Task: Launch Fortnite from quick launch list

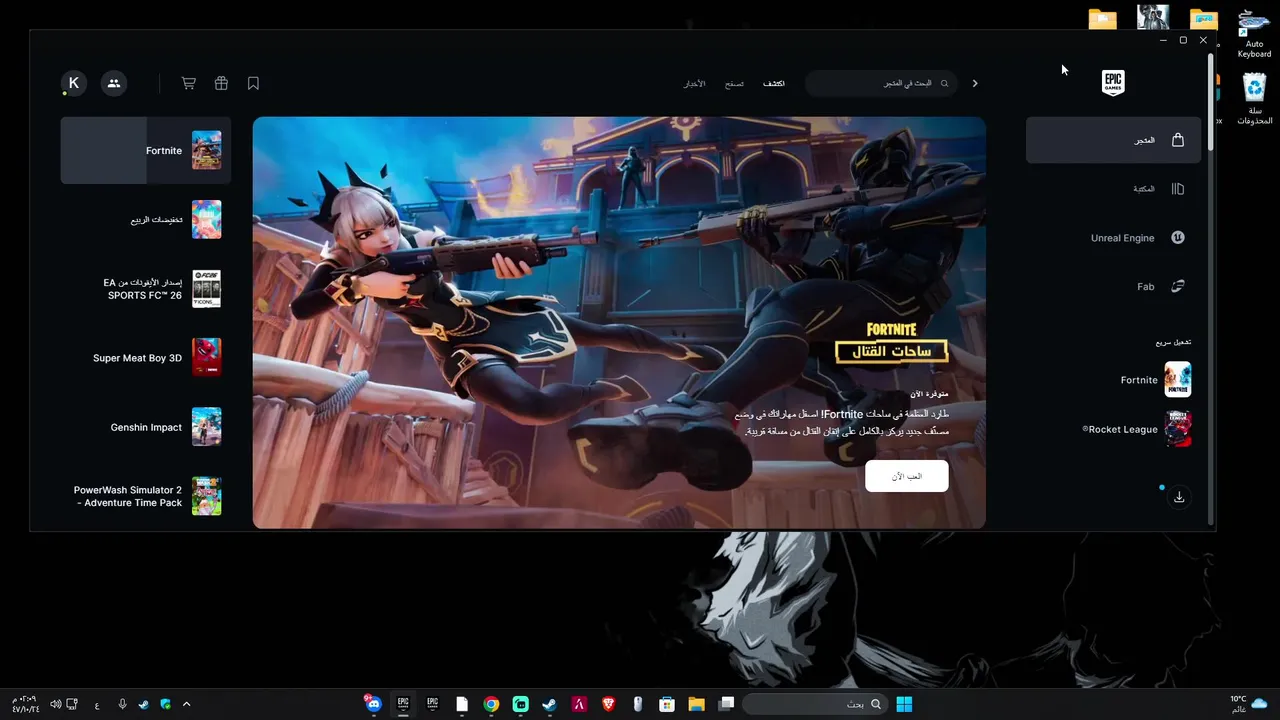Action: [1155, 380]
